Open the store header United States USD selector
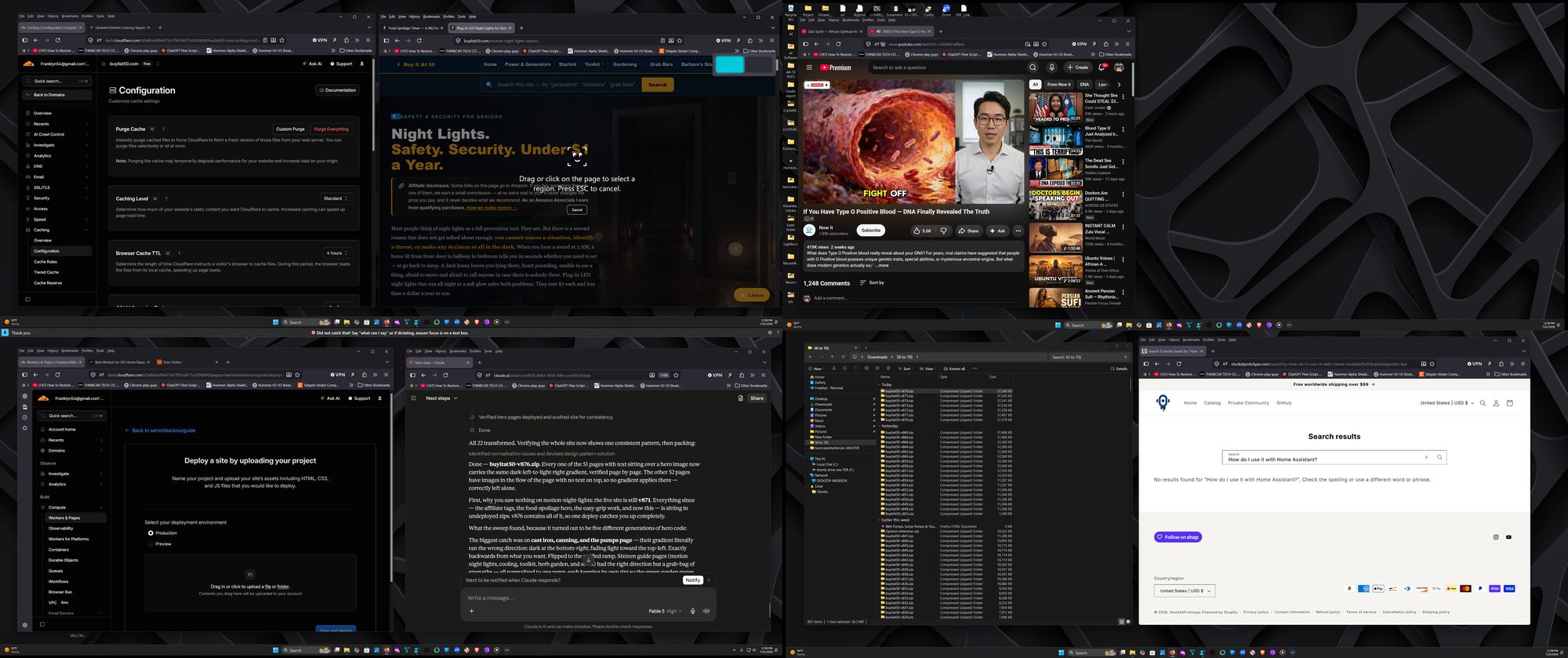Image resolution: width=1568 pixels, height=658 pixels. [x=1446, y=403]
